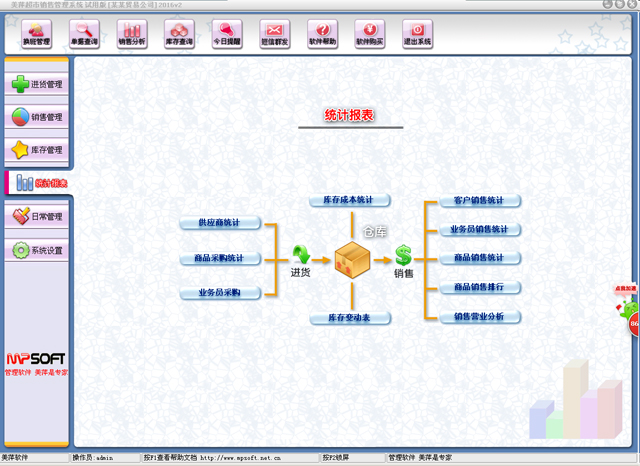
Task: Click the 软件购买 purchase software icon
Action: point(370,35)
